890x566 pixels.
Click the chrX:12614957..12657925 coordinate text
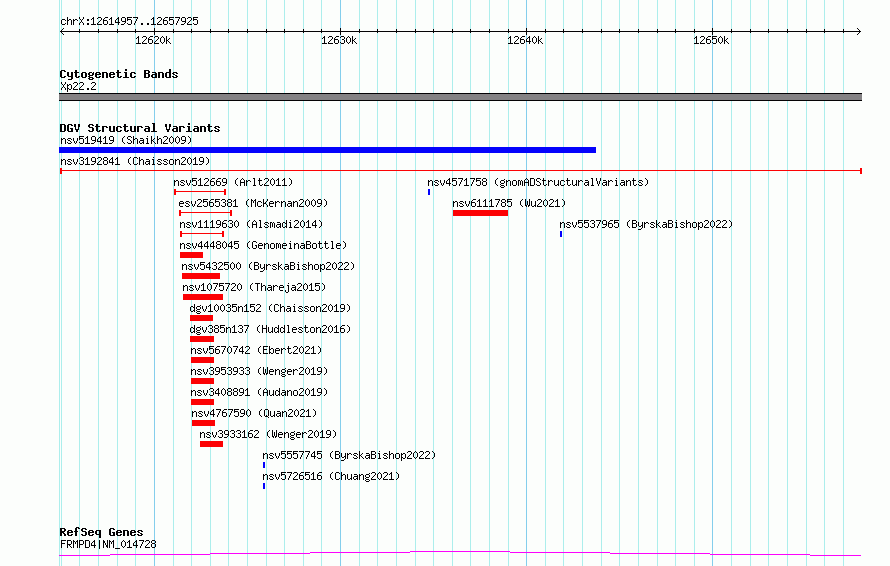(x=129, y=22)
